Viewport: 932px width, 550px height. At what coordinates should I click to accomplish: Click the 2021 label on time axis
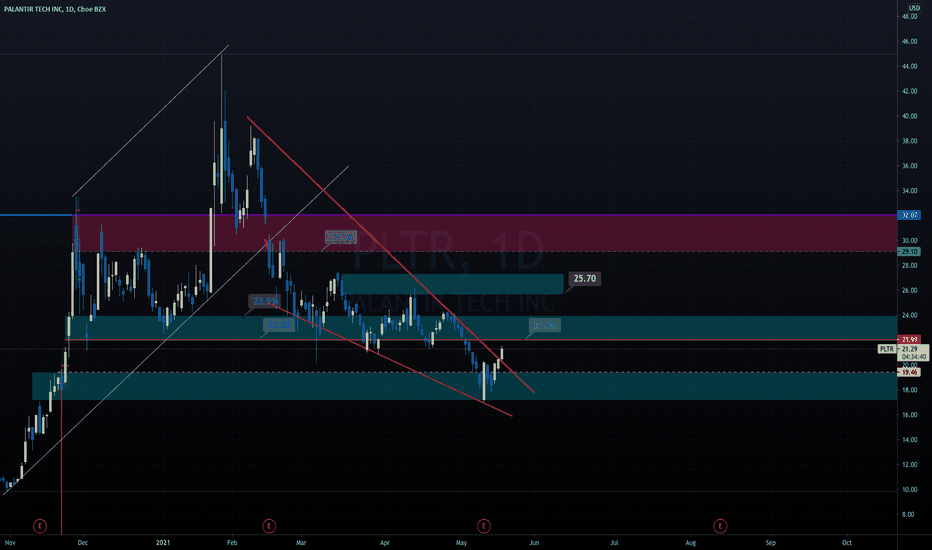coord(163,542)
